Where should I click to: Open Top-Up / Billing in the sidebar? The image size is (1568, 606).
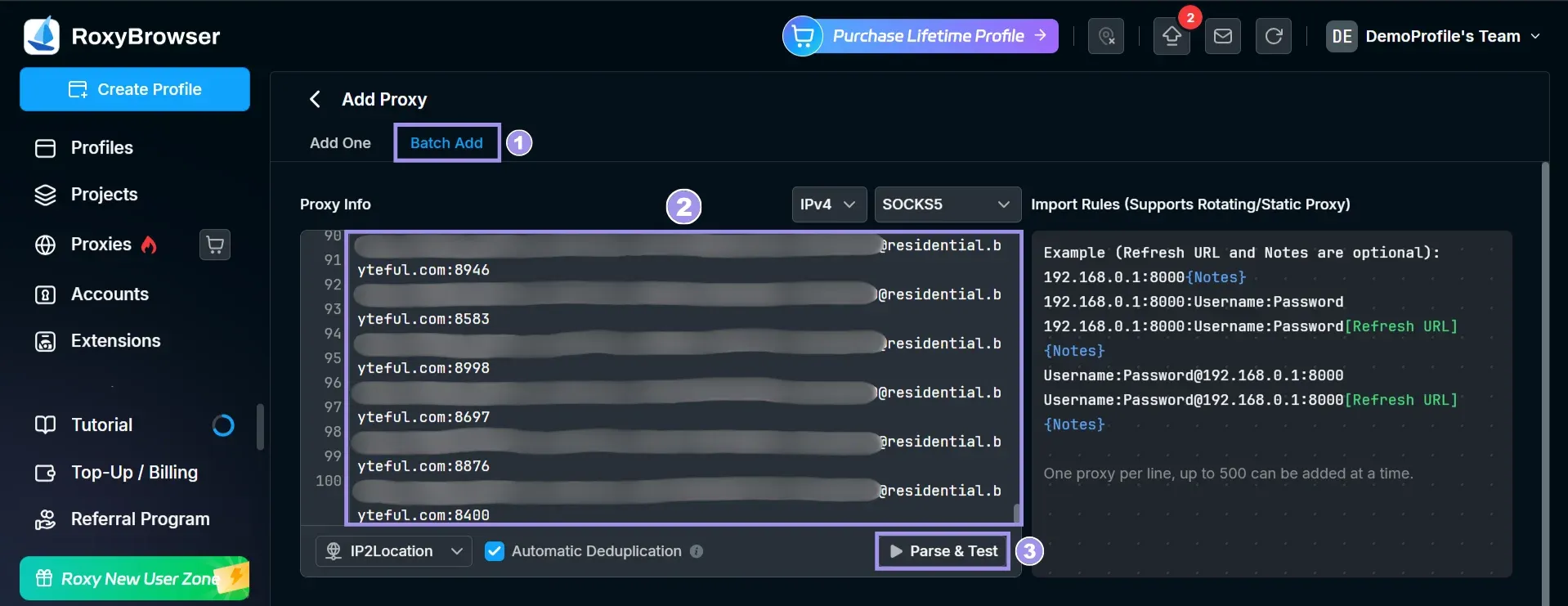click(135, 473)
